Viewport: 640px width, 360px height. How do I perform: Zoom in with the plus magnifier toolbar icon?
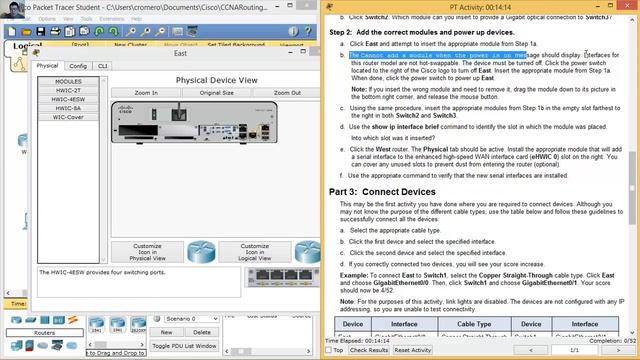click(x=131, y=31)
